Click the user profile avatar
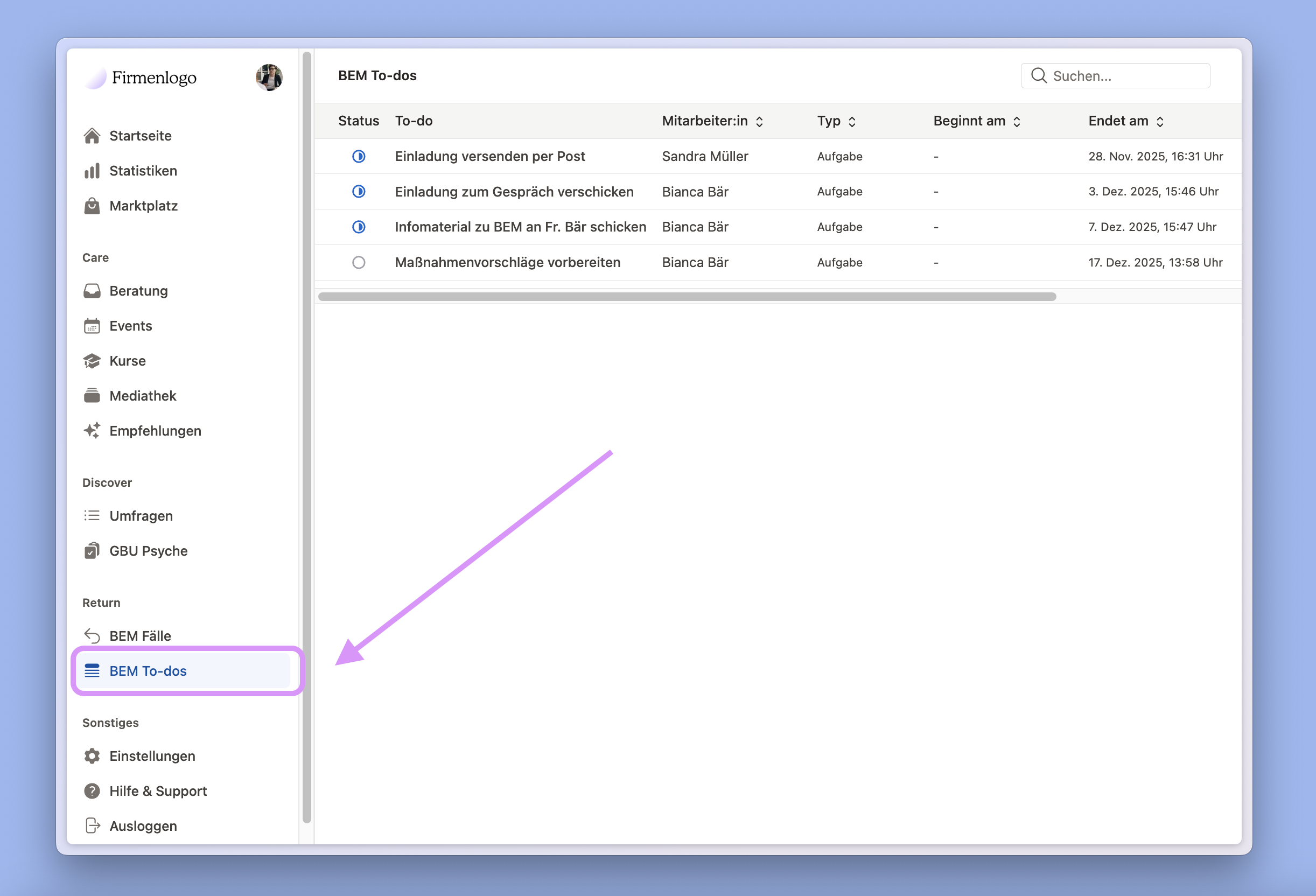Viewport: 1316px width, 896px height. pos(269,78)
